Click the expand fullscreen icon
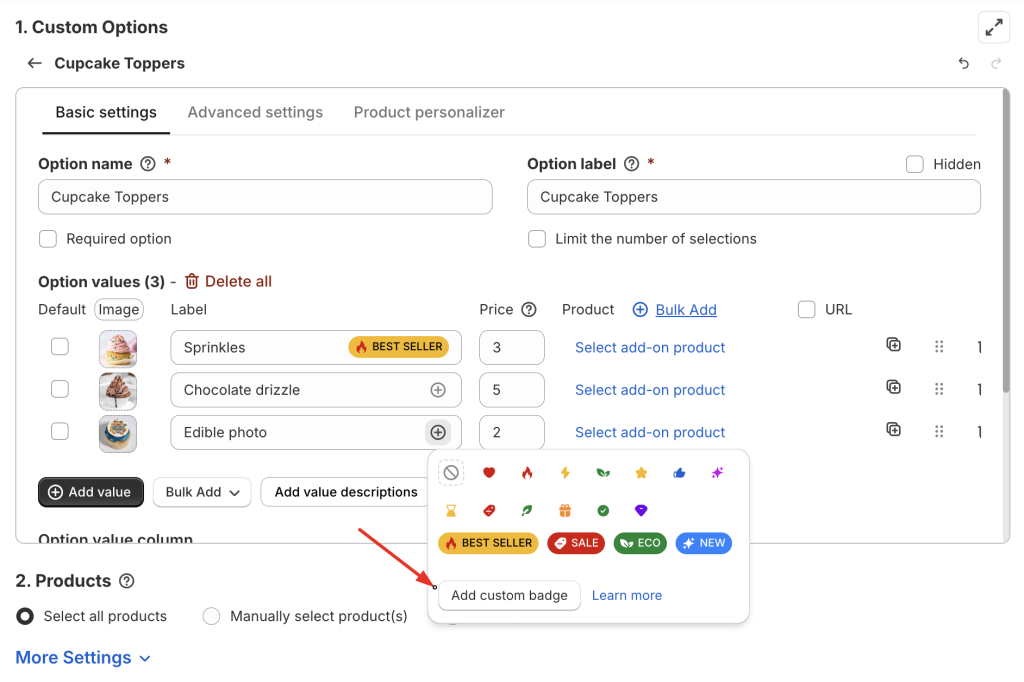Viewport: 1024px width, 682px height. [993, 28]
